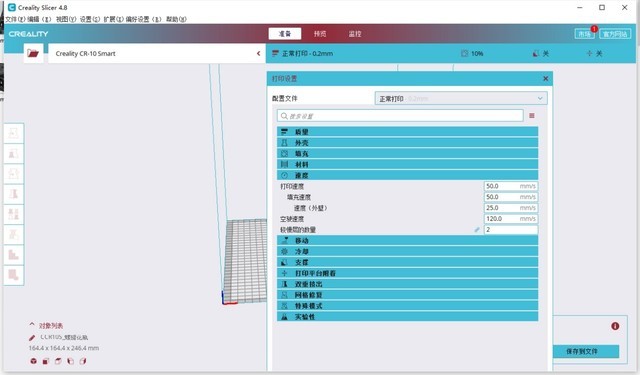Open file with the folder icon
The image size is (640, 375).
pos(33,53)
